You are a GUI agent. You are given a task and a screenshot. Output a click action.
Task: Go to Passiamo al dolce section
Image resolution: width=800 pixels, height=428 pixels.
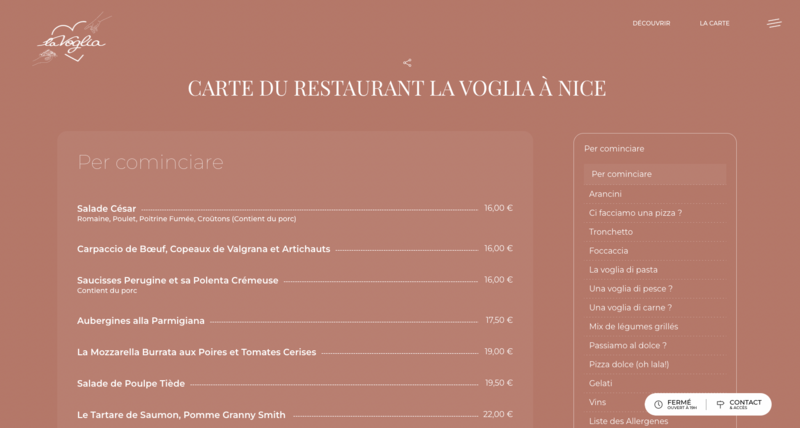[627, 346]
